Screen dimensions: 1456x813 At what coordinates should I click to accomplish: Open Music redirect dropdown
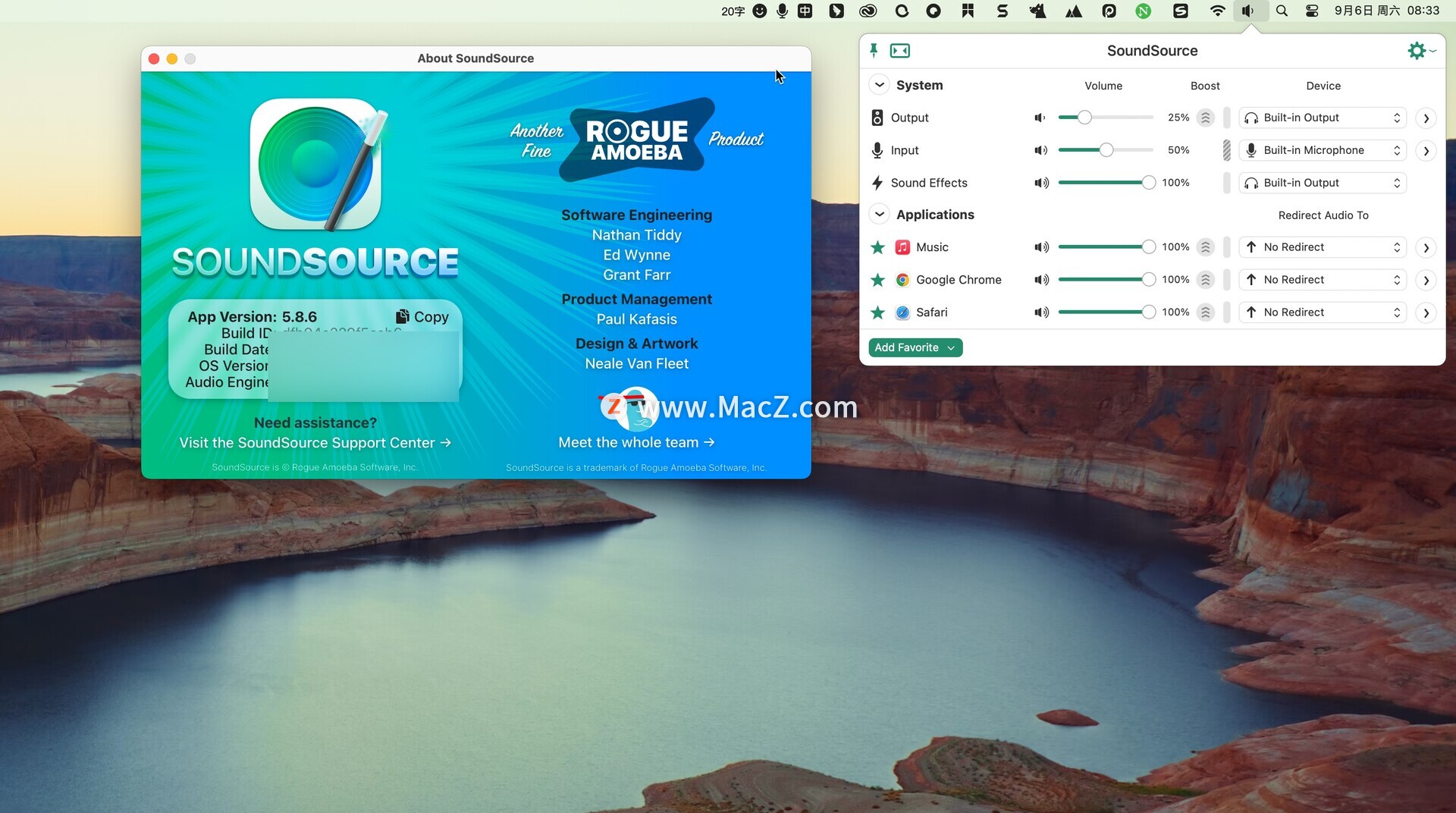(1323, 247)
